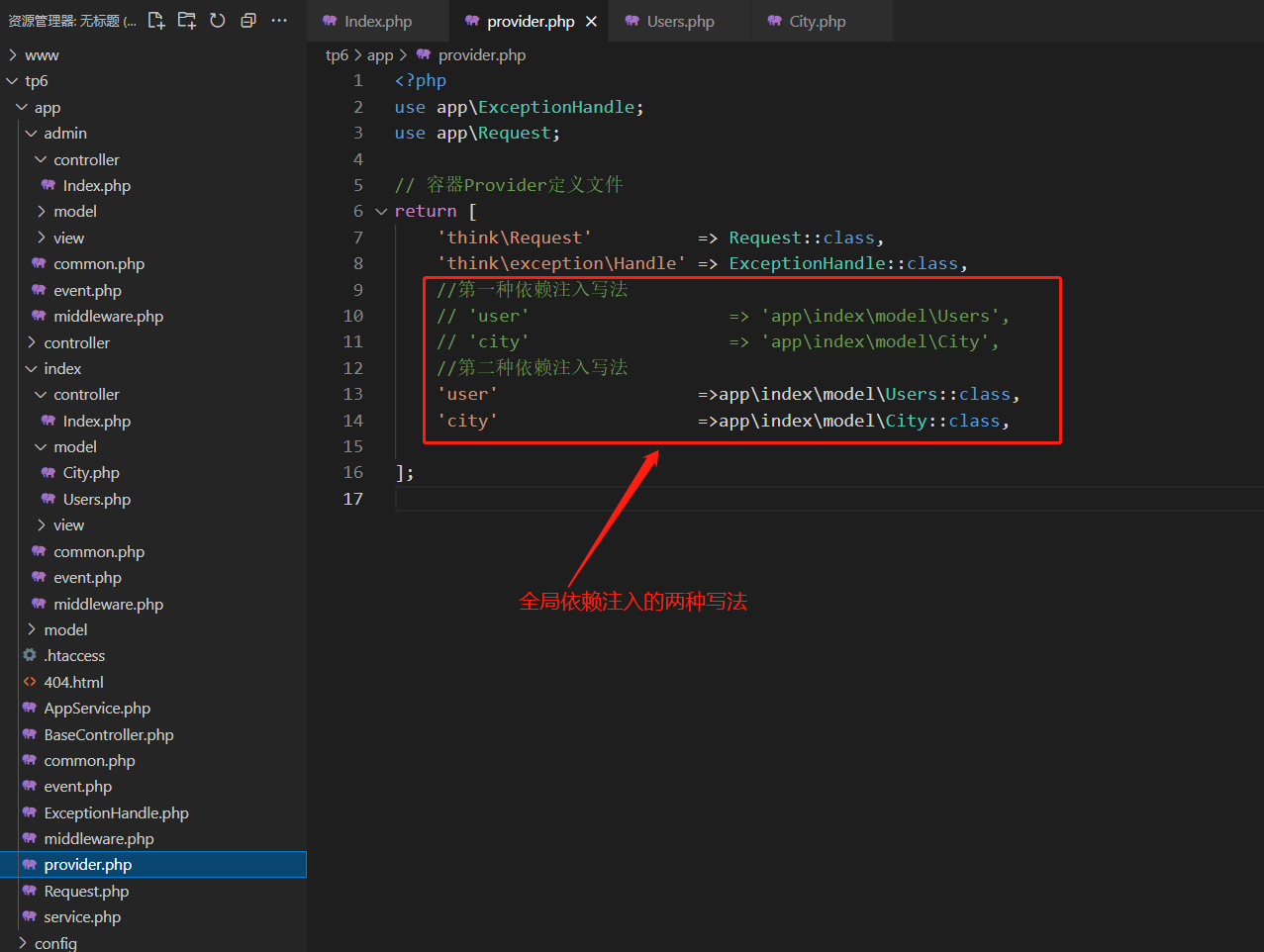This screenshot has height=952, width=1264.
Task: Click app in the breadcrumb path
Action: (x=380, y=55)
